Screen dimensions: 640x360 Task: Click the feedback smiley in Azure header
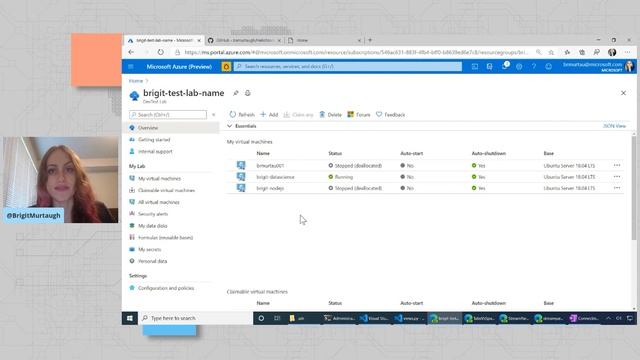coord(549,67)
